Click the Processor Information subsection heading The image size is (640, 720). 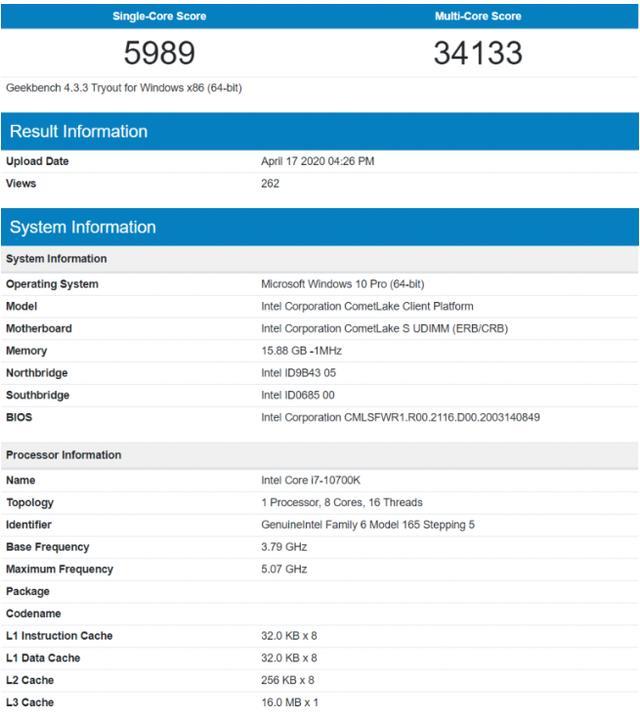[63, 455]
